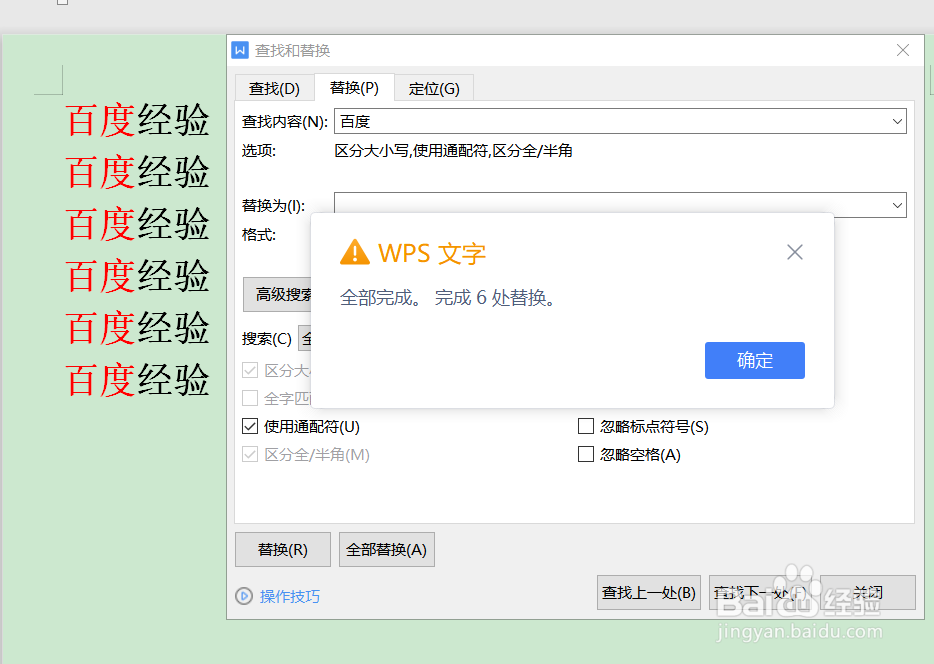934x664 pixels.
Task: Click the 查找下一处(F) button
Action: (760, 593)
